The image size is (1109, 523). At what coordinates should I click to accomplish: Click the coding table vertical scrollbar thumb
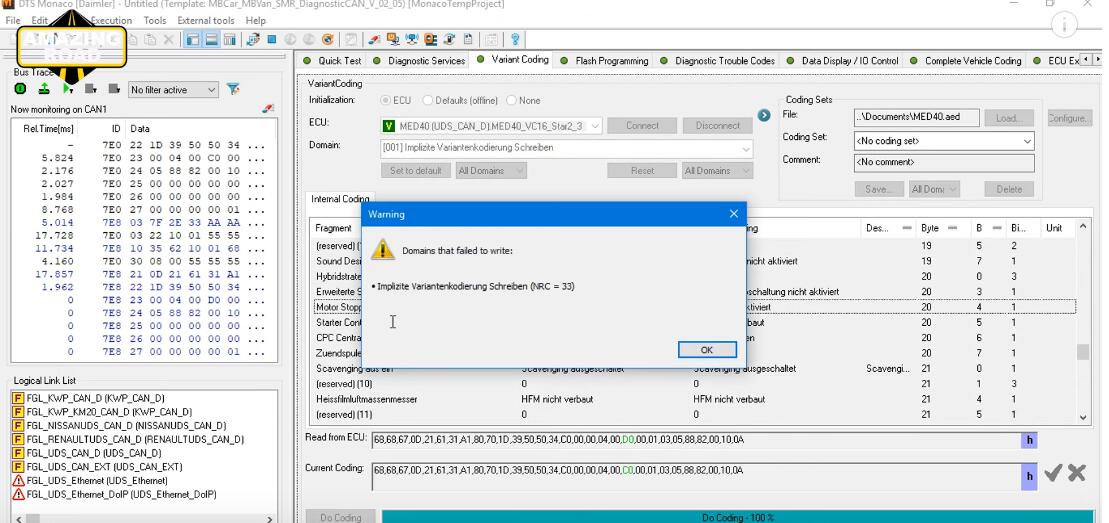1083,352
